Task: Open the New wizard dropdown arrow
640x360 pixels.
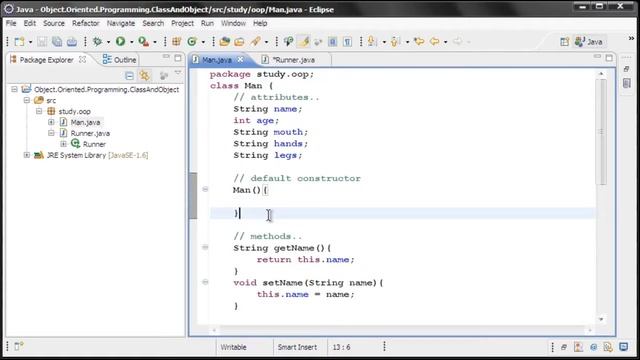Action: click(x=30, y=42)
